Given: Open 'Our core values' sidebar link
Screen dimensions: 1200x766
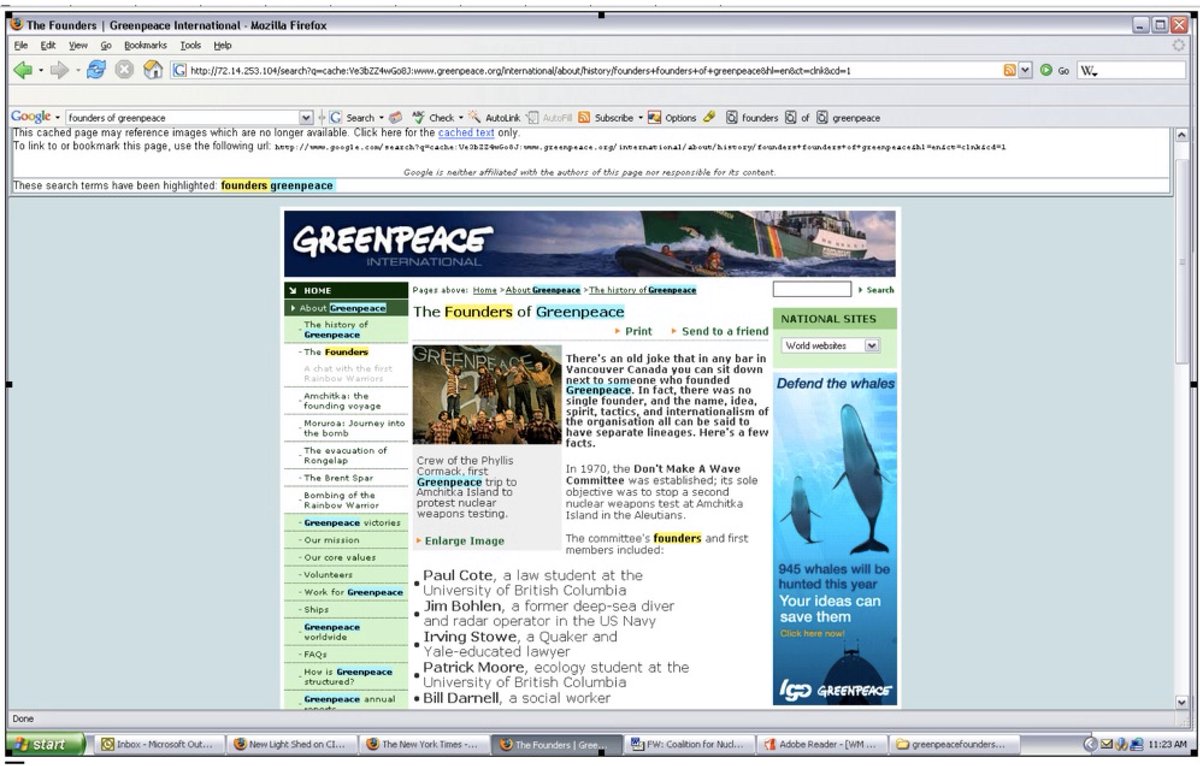Looking at the screenshot, I should (340, 558).
